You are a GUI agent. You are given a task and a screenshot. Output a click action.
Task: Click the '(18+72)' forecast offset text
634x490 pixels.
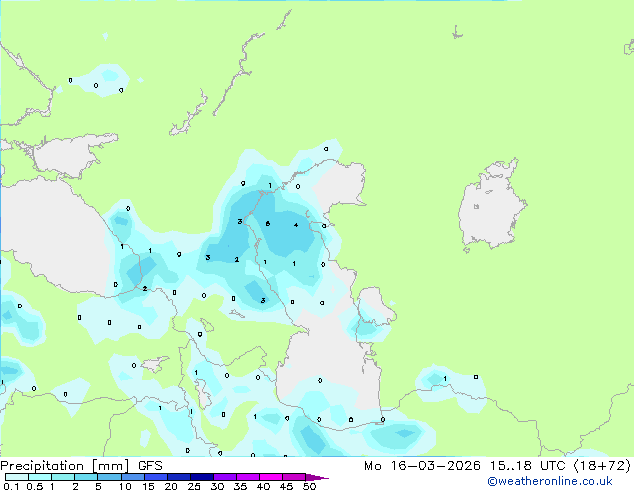602,466
